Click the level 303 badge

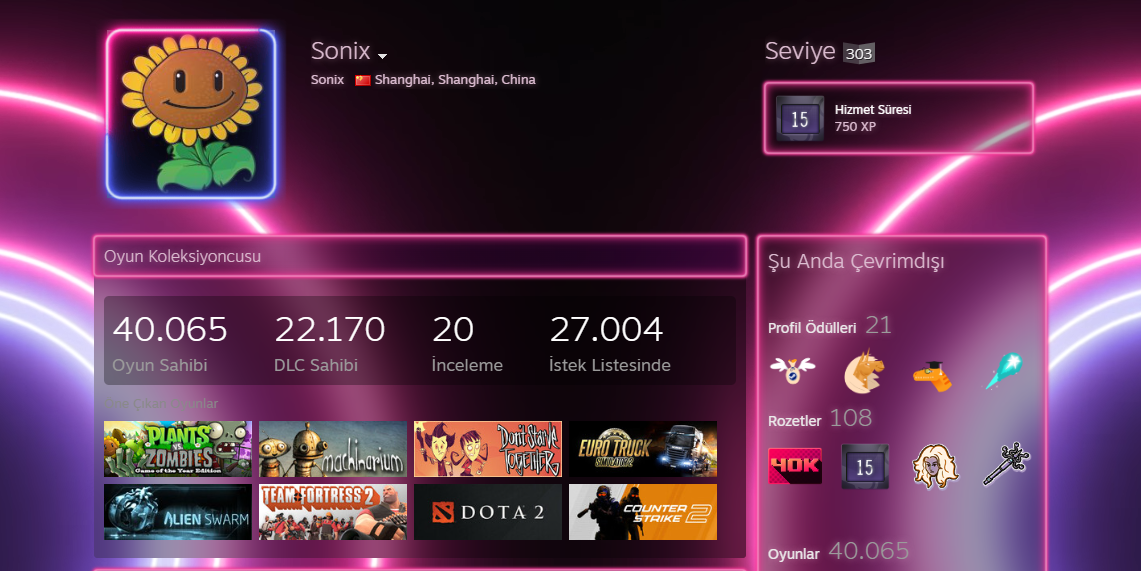pos(859,53)
